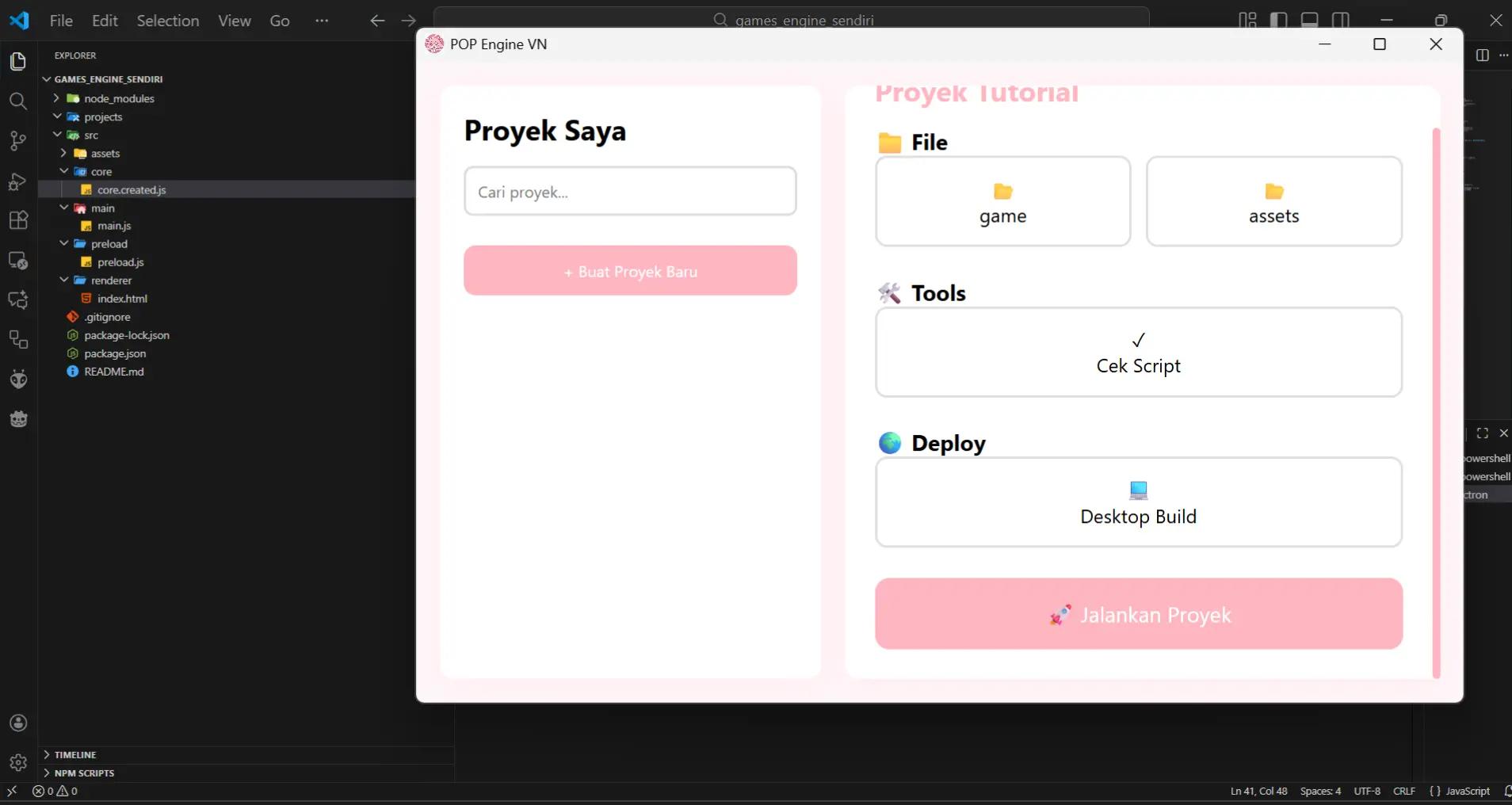Open the Extensions view
The height and width of the screenshot is (805, 1512).
[18, 220]
